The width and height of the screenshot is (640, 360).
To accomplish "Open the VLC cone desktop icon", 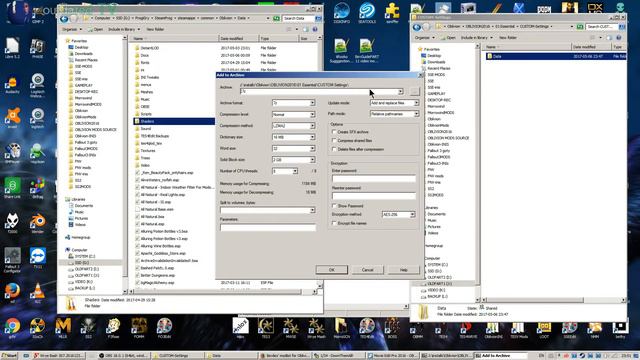I will pyautogui.click(x=38, y=292).
